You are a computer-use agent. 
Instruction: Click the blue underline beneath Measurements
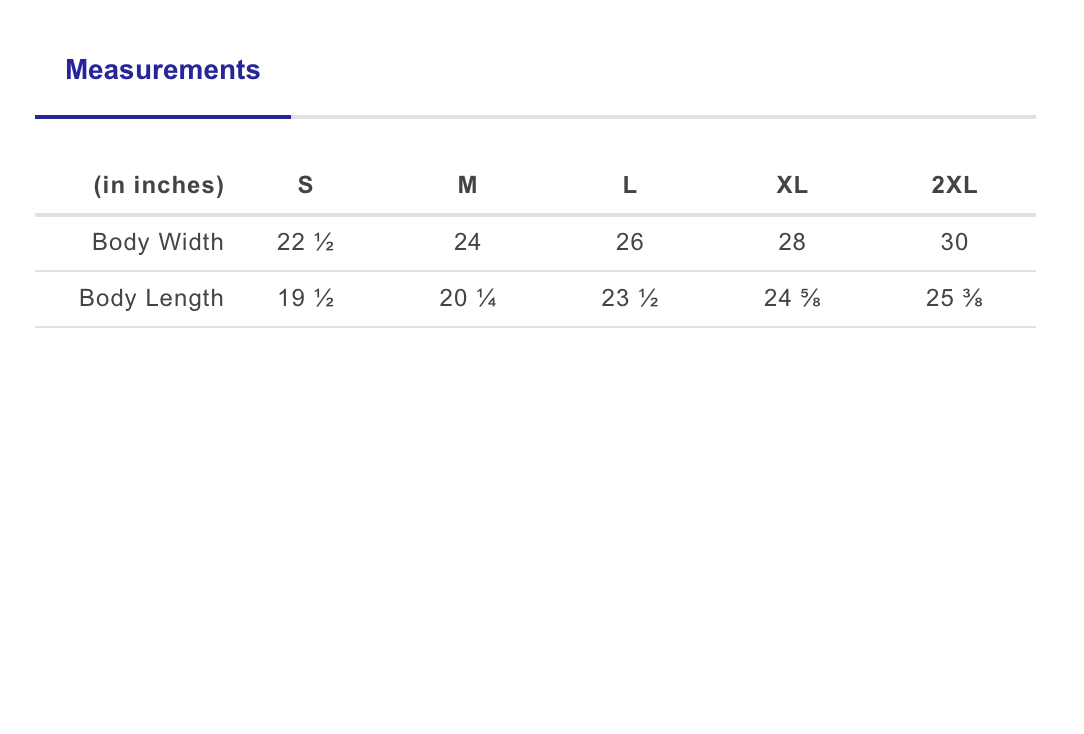(163, 117)
